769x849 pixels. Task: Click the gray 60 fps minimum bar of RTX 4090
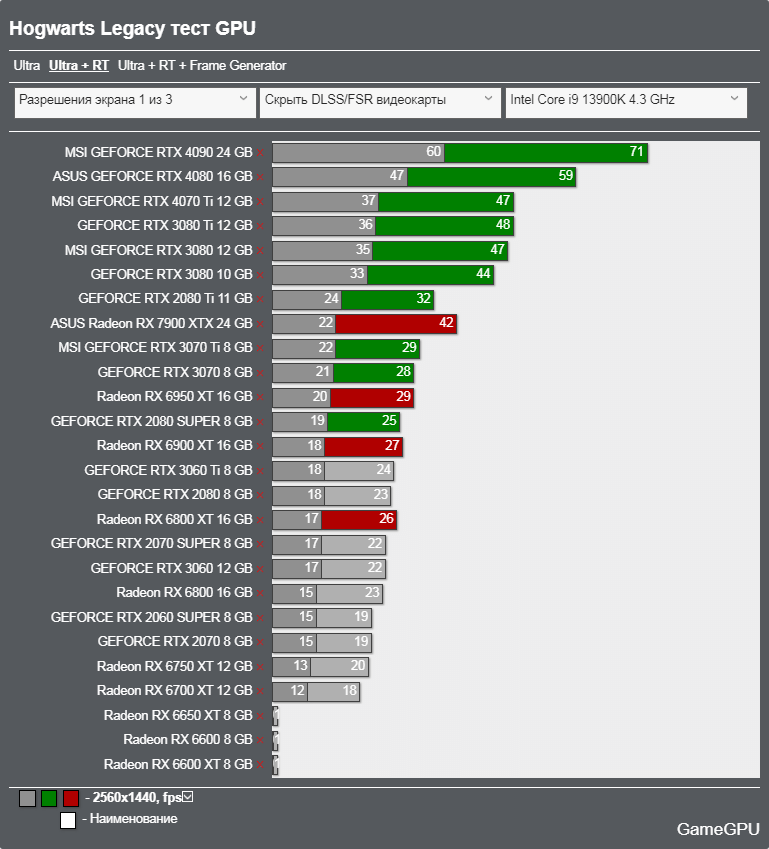[359, 153]
